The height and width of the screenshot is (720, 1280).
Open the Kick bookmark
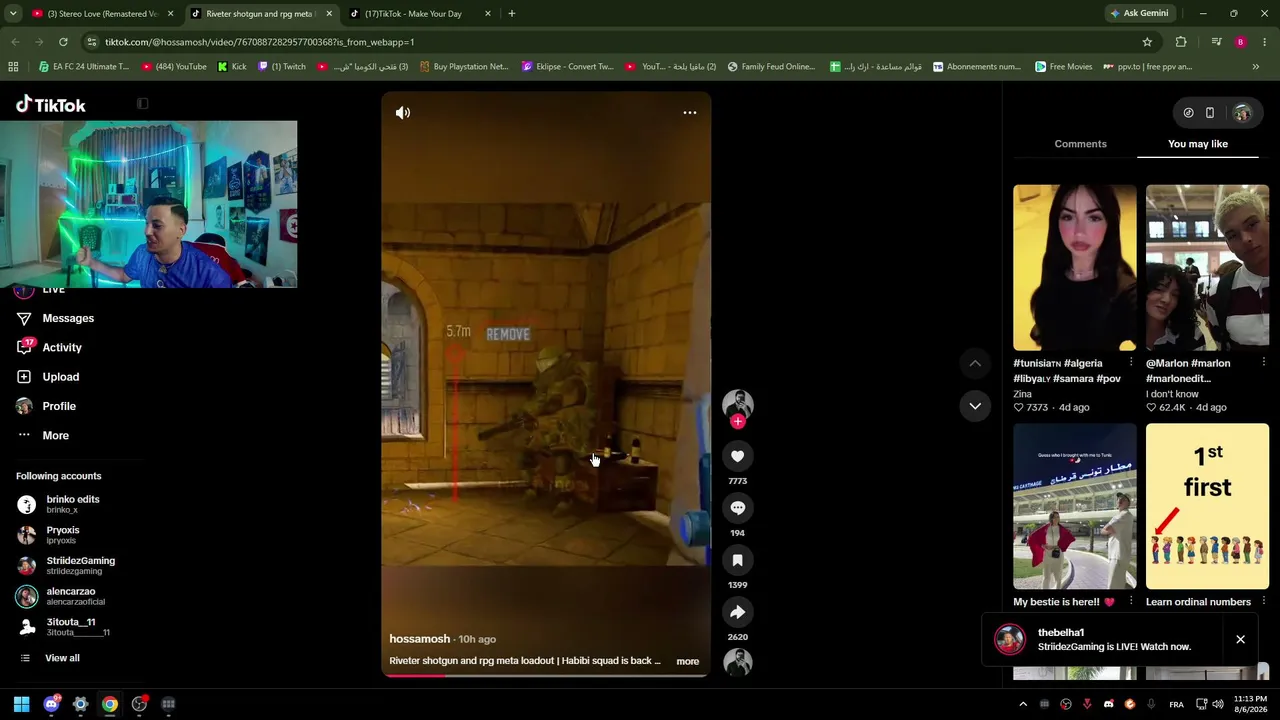pyautogui.click(x=232, y=67)
